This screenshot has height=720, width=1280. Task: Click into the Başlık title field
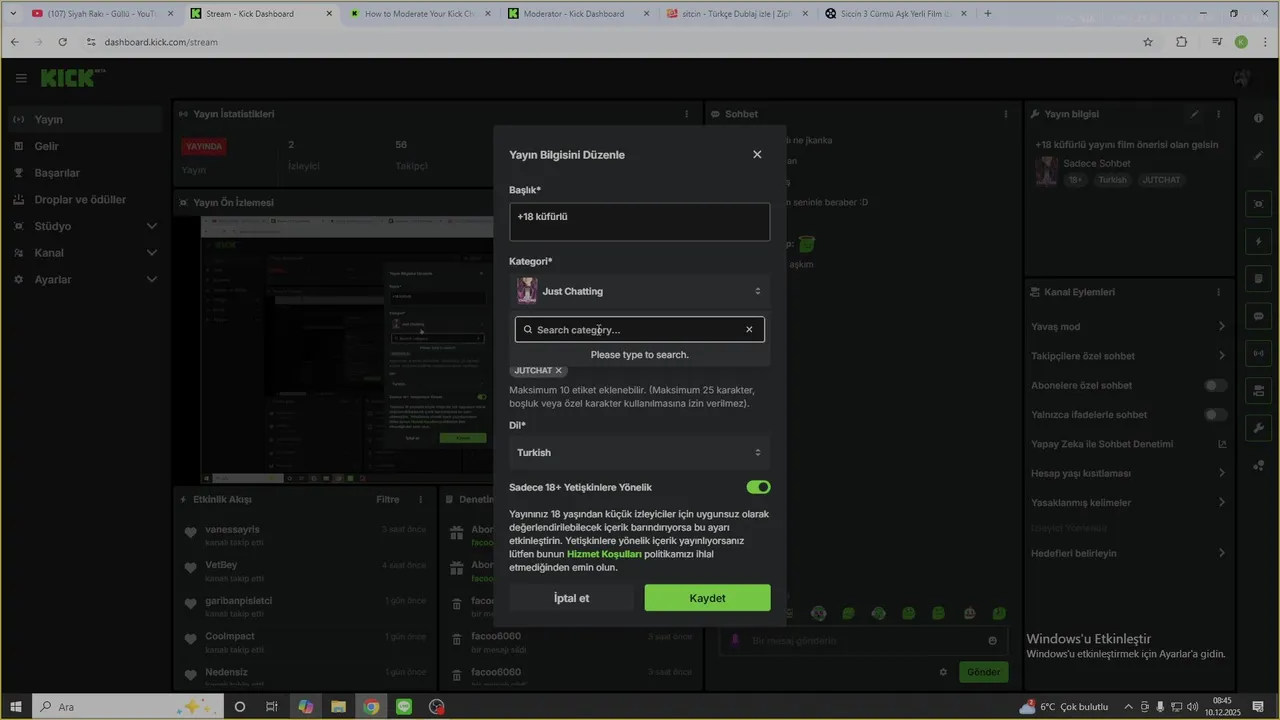click(639, 222)
